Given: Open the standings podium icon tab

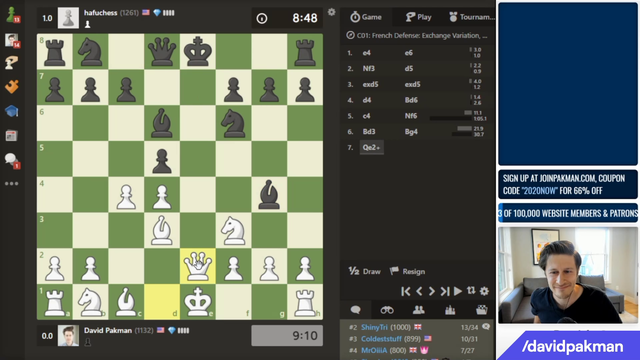Looking at the screenshot, I should (450, 310).
